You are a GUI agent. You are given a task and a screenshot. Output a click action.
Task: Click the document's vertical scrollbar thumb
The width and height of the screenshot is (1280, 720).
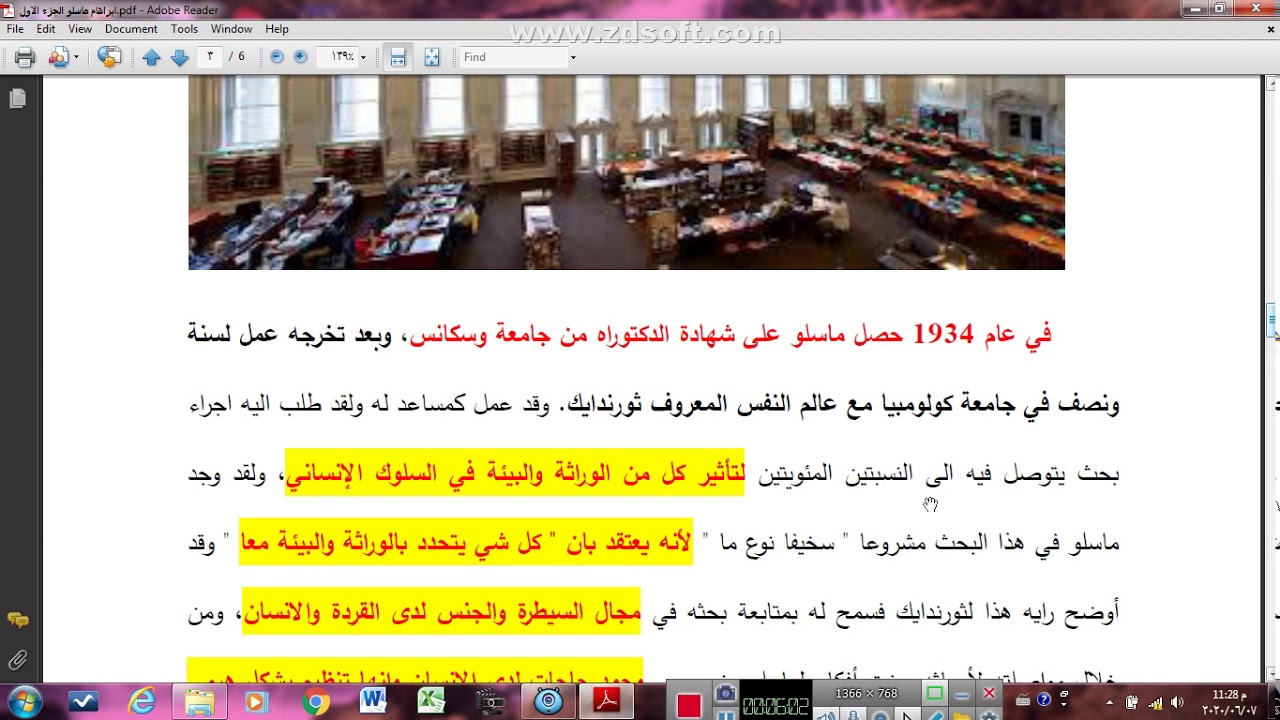pos(1272,322)
